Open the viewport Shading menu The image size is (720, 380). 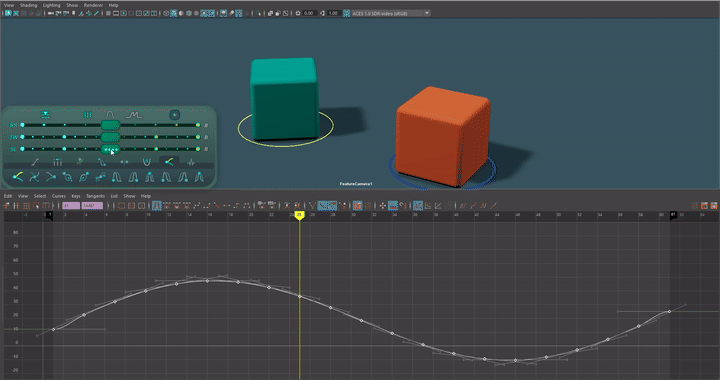28,5
